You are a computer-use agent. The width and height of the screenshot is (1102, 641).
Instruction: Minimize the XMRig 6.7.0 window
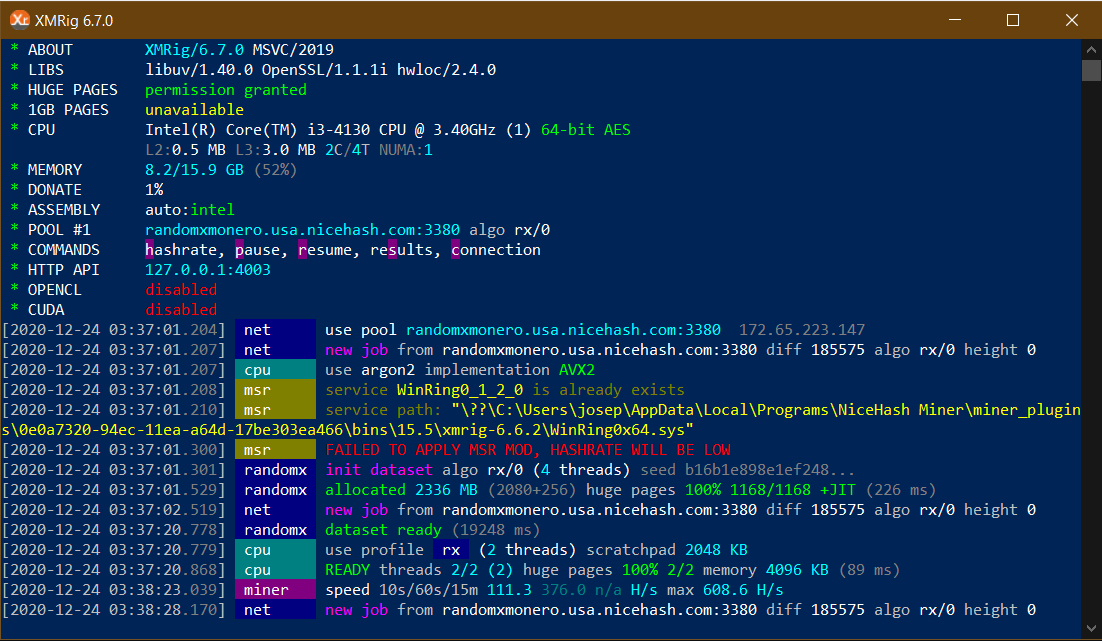tap(954, 20)
